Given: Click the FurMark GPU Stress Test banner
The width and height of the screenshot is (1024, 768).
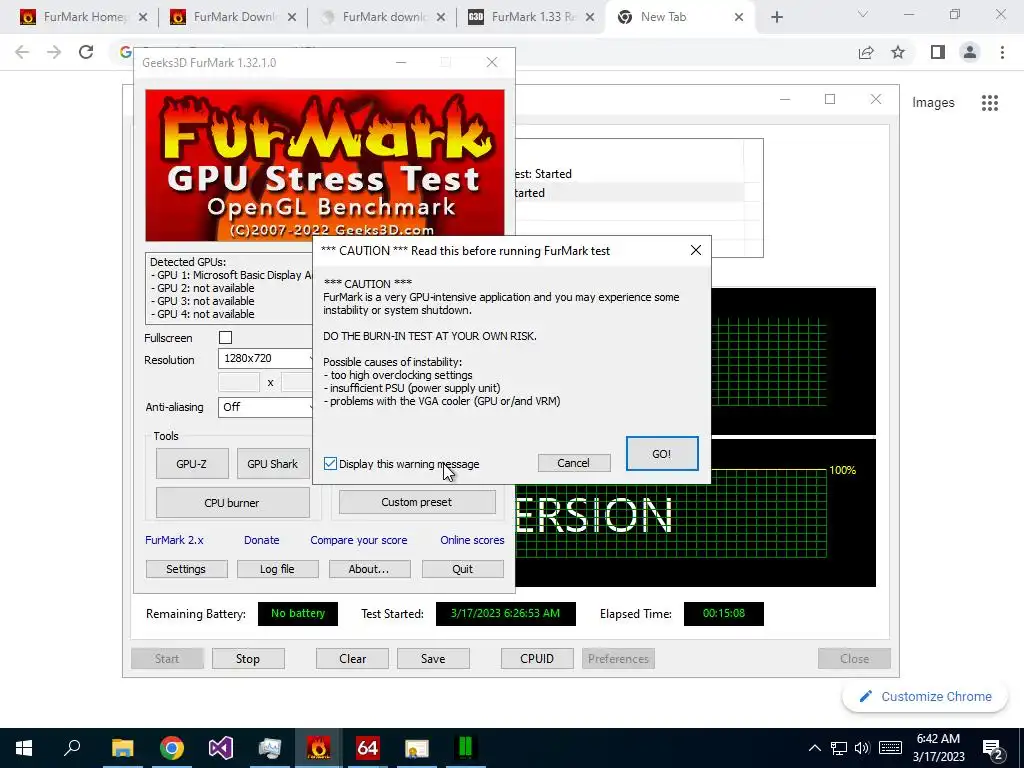Looking at the screenshot, I should pyautogui.click(x=325, y=165).
